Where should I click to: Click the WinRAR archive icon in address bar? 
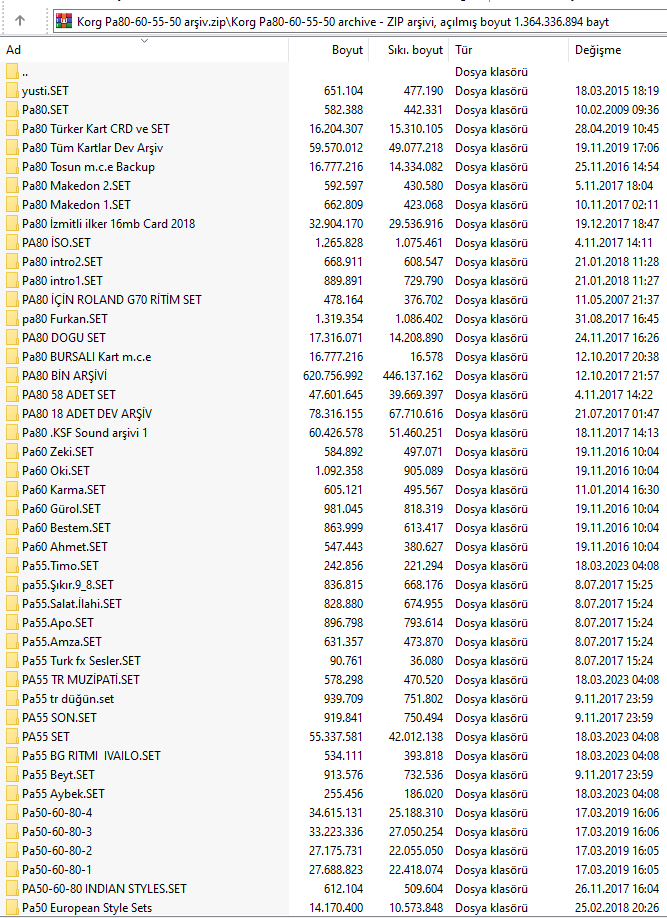[62, 21]
